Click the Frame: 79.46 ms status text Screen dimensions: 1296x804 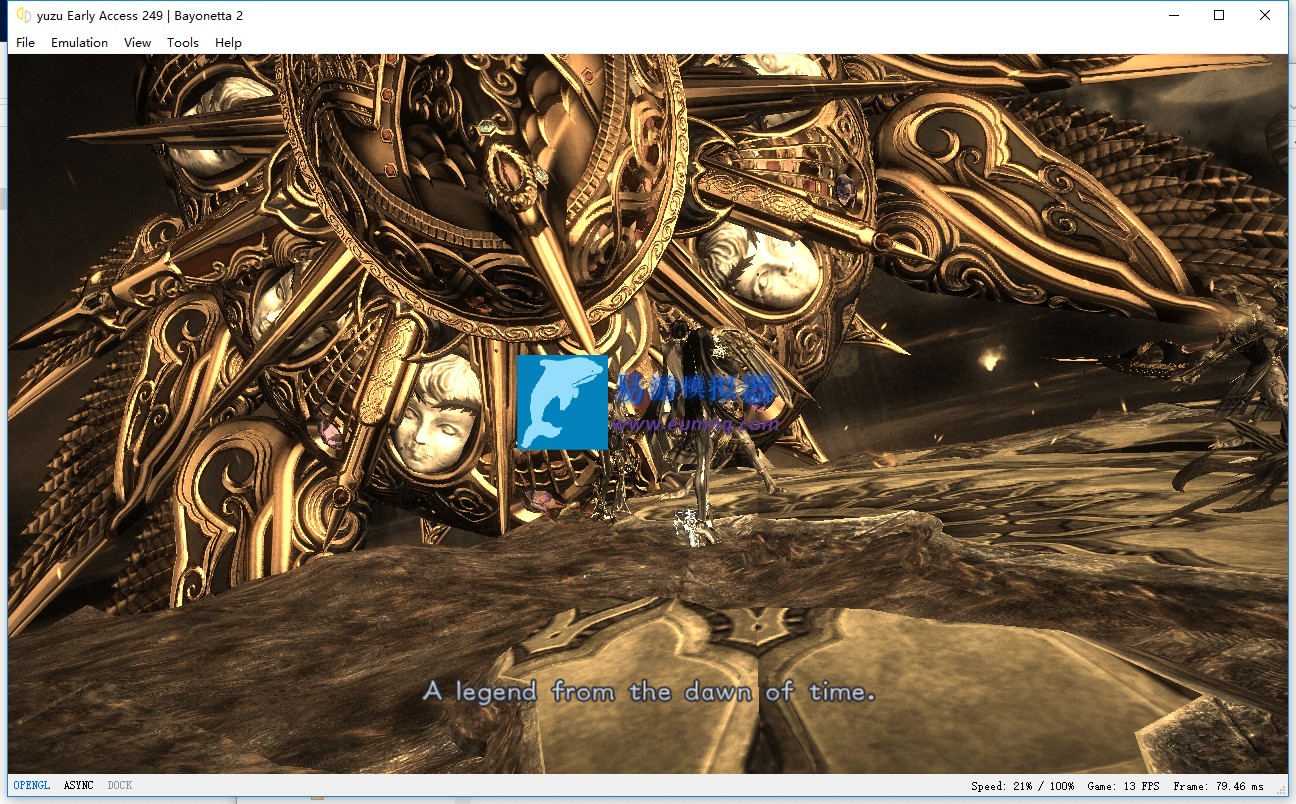pos(1219,787)
